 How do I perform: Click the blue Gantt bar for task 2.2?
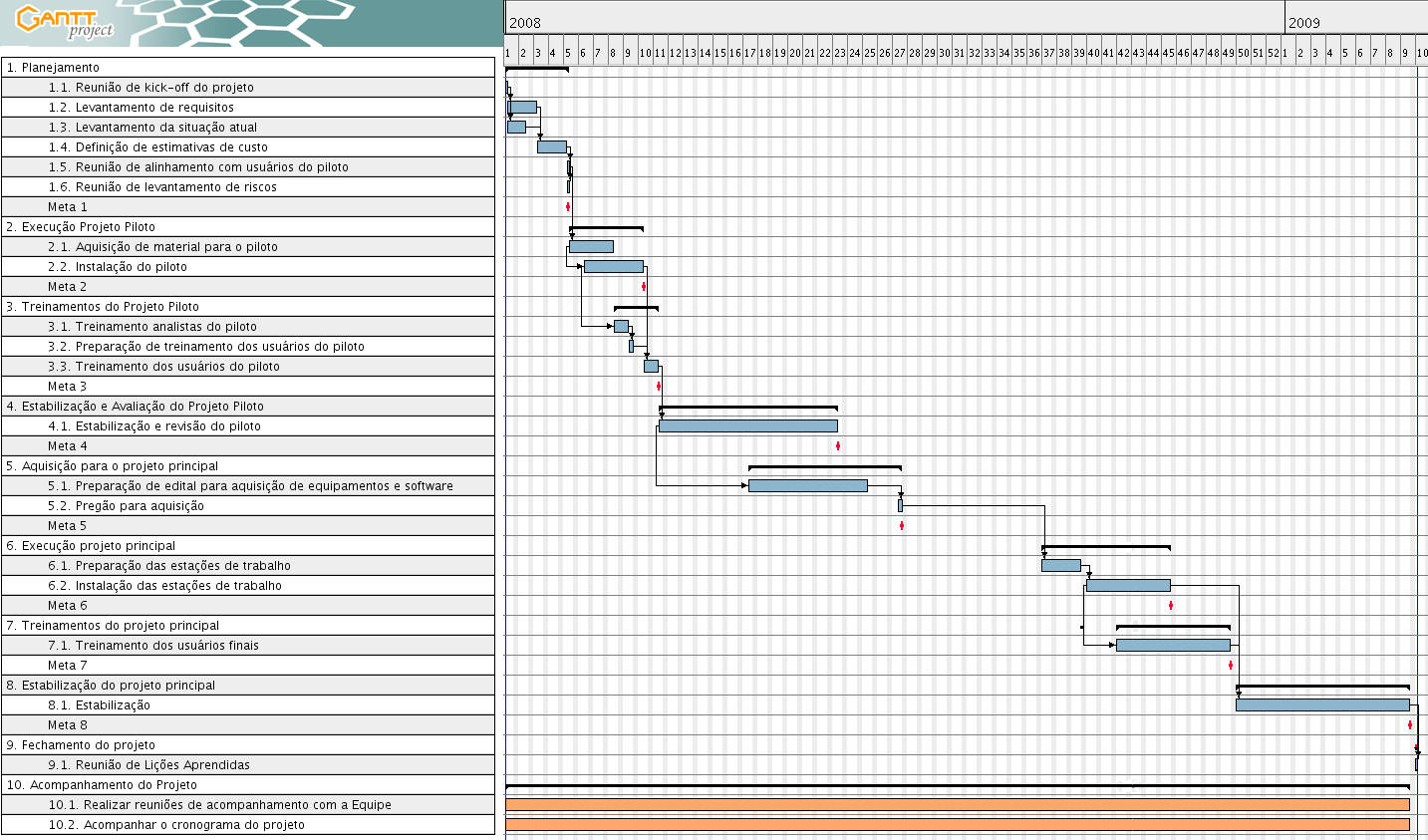point(614,267)
